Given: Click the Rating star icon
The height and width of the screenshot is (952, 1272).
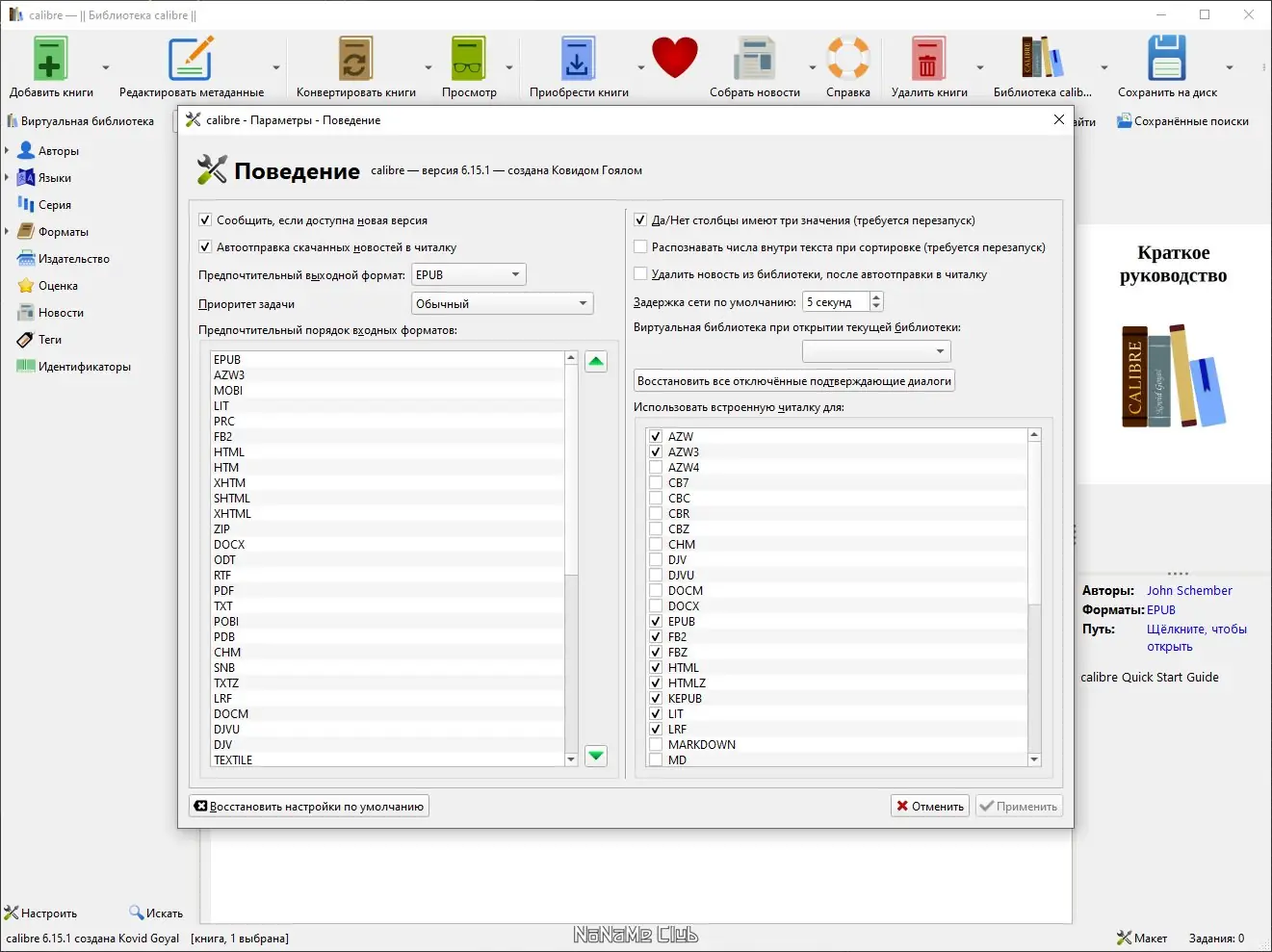Looking at the screenshot, I should pyautogui.click(x=26, y=286).
